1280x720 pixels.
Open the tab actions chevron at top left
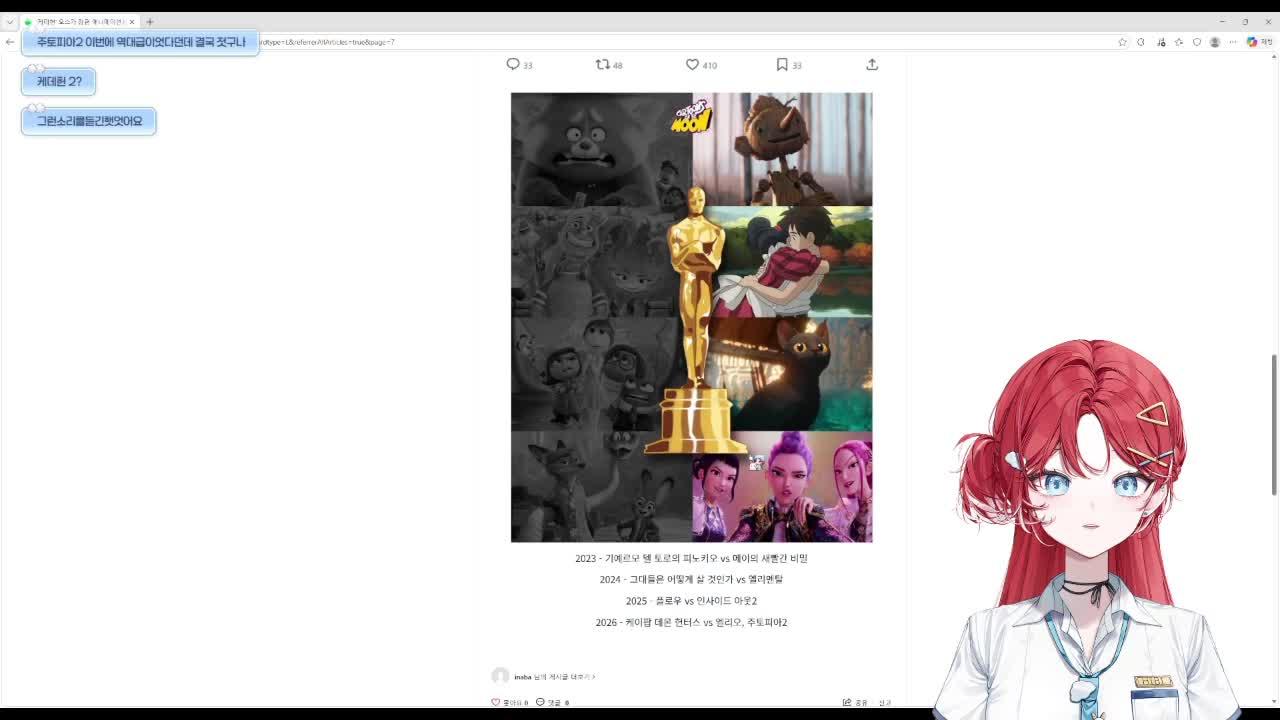(x=10, y=21)
